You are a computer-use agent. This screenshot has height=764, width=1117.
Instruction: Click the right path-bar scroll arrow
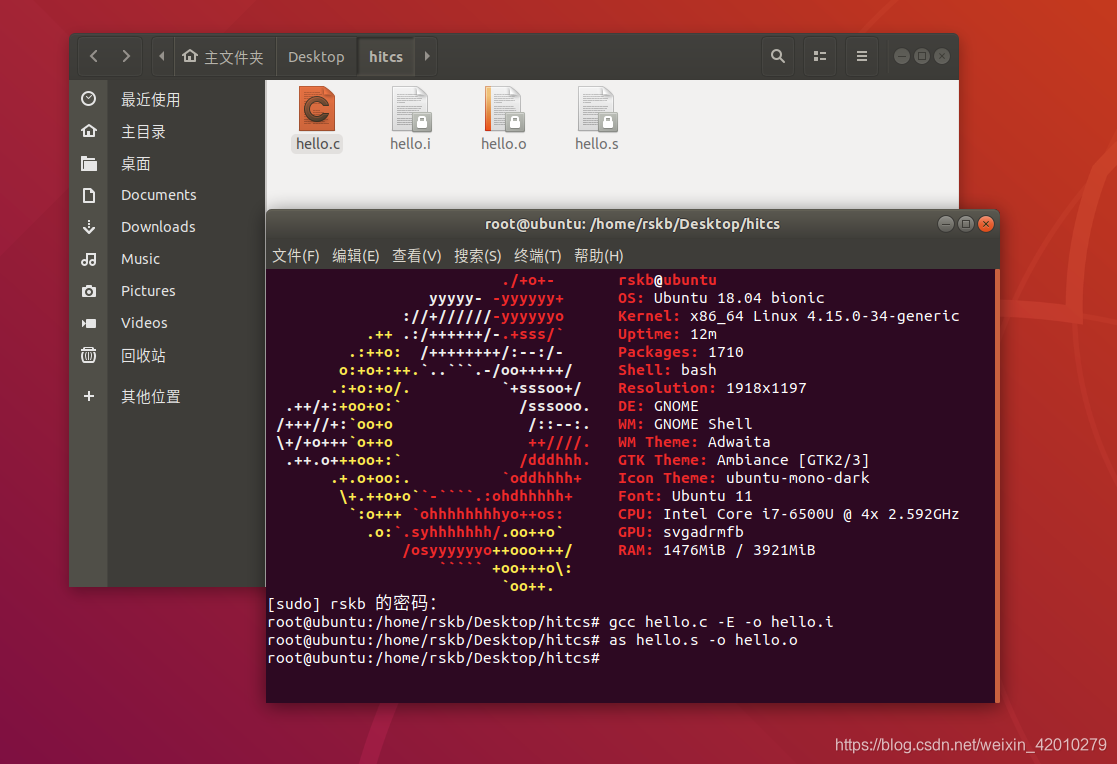click(427, 56)
